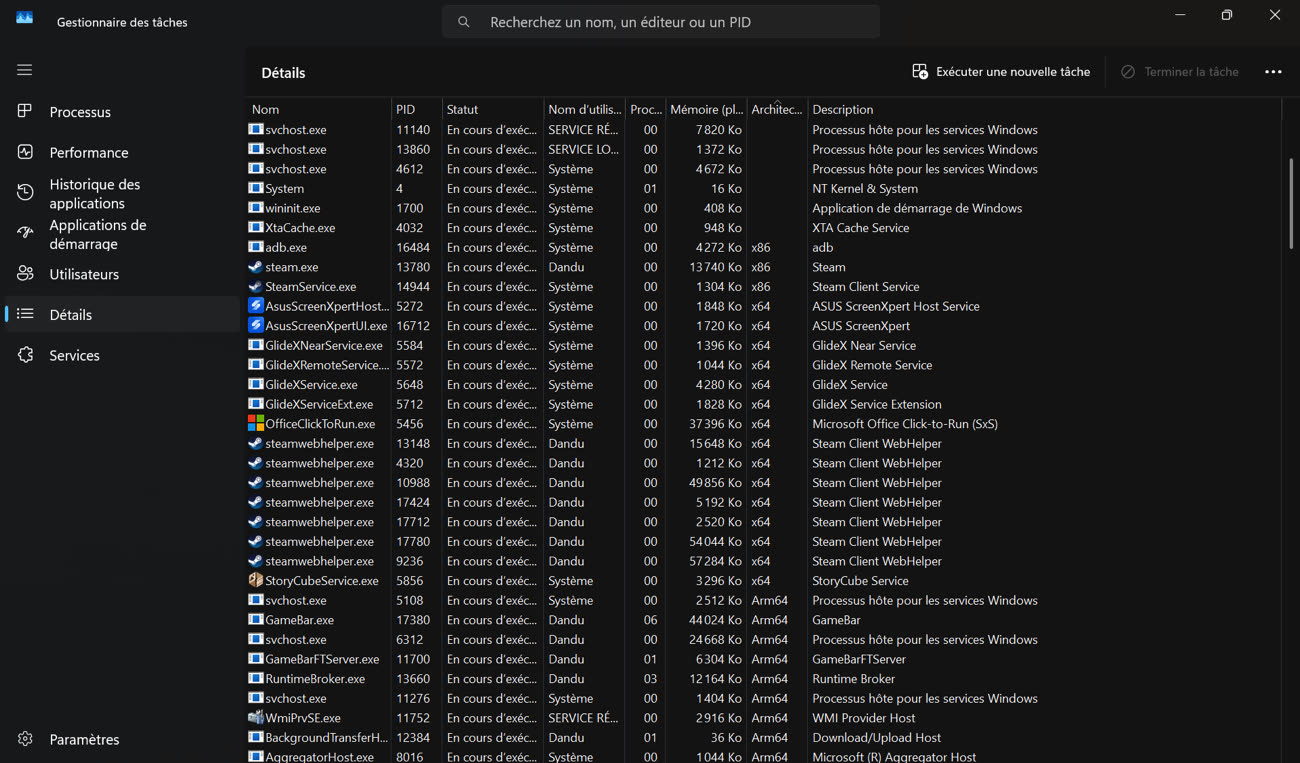The width and height of the screenshot is (1300, 763).
Task: Click the Terminer la tâche button
Action: tap(1179, 72)
